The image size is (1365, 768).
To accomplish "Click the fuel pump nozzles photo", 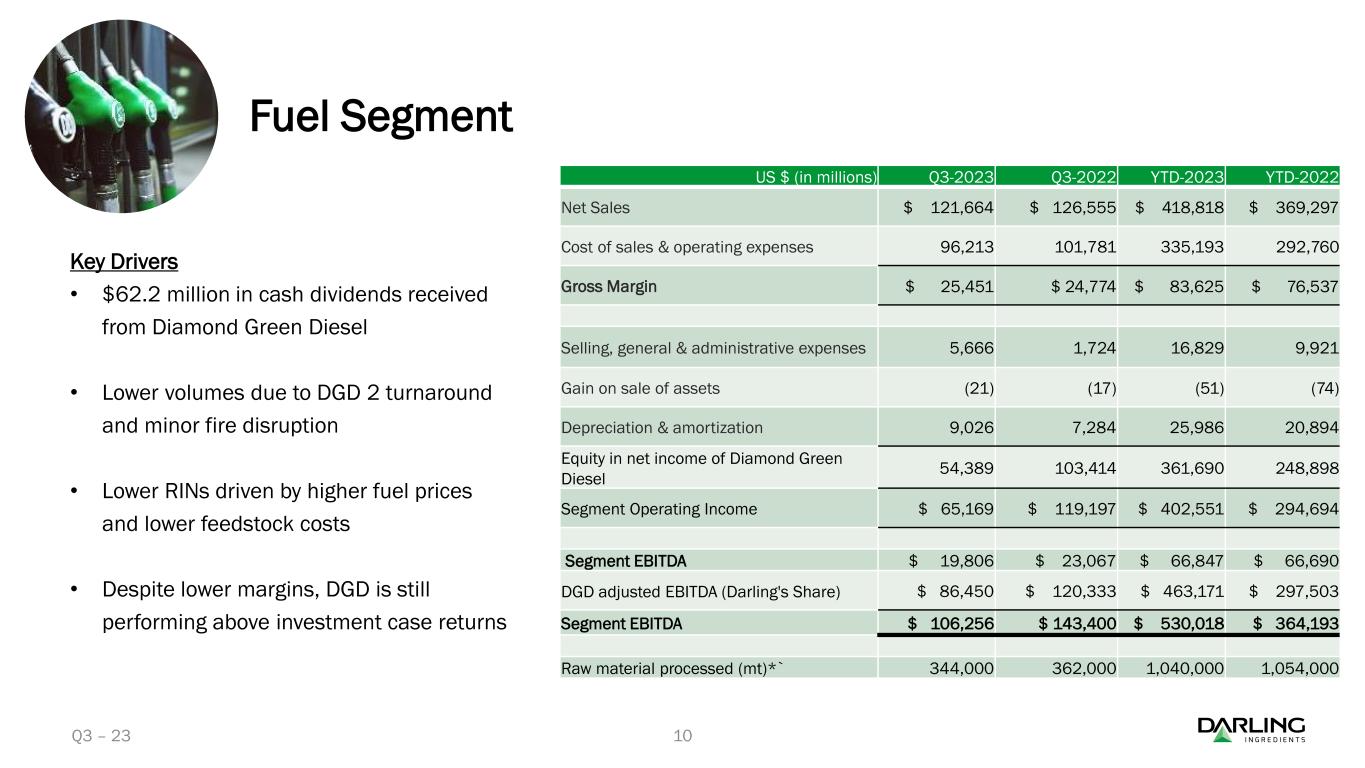I will [x=121, y=116].
